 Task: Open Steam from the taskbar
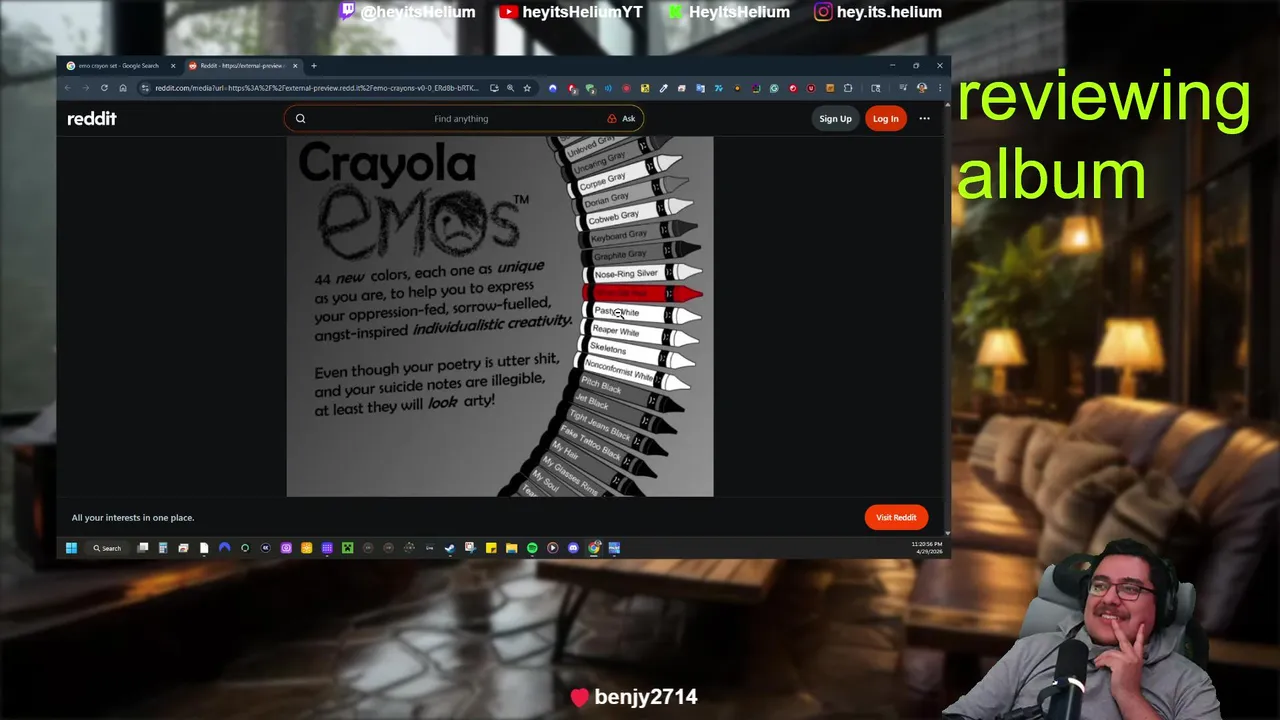click(x=449, y=548)
